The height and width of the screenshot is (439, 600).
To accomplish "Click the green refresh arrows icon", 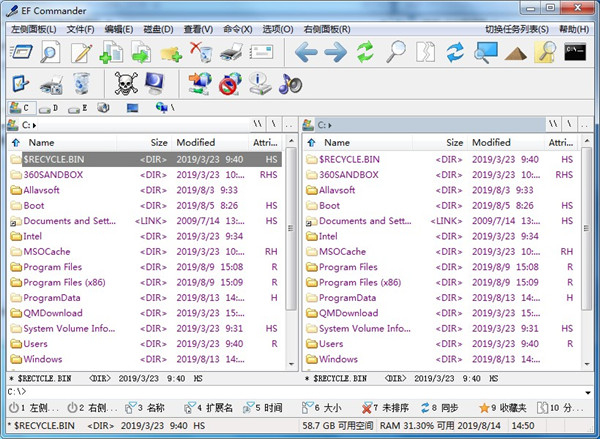I will point(366,52).
